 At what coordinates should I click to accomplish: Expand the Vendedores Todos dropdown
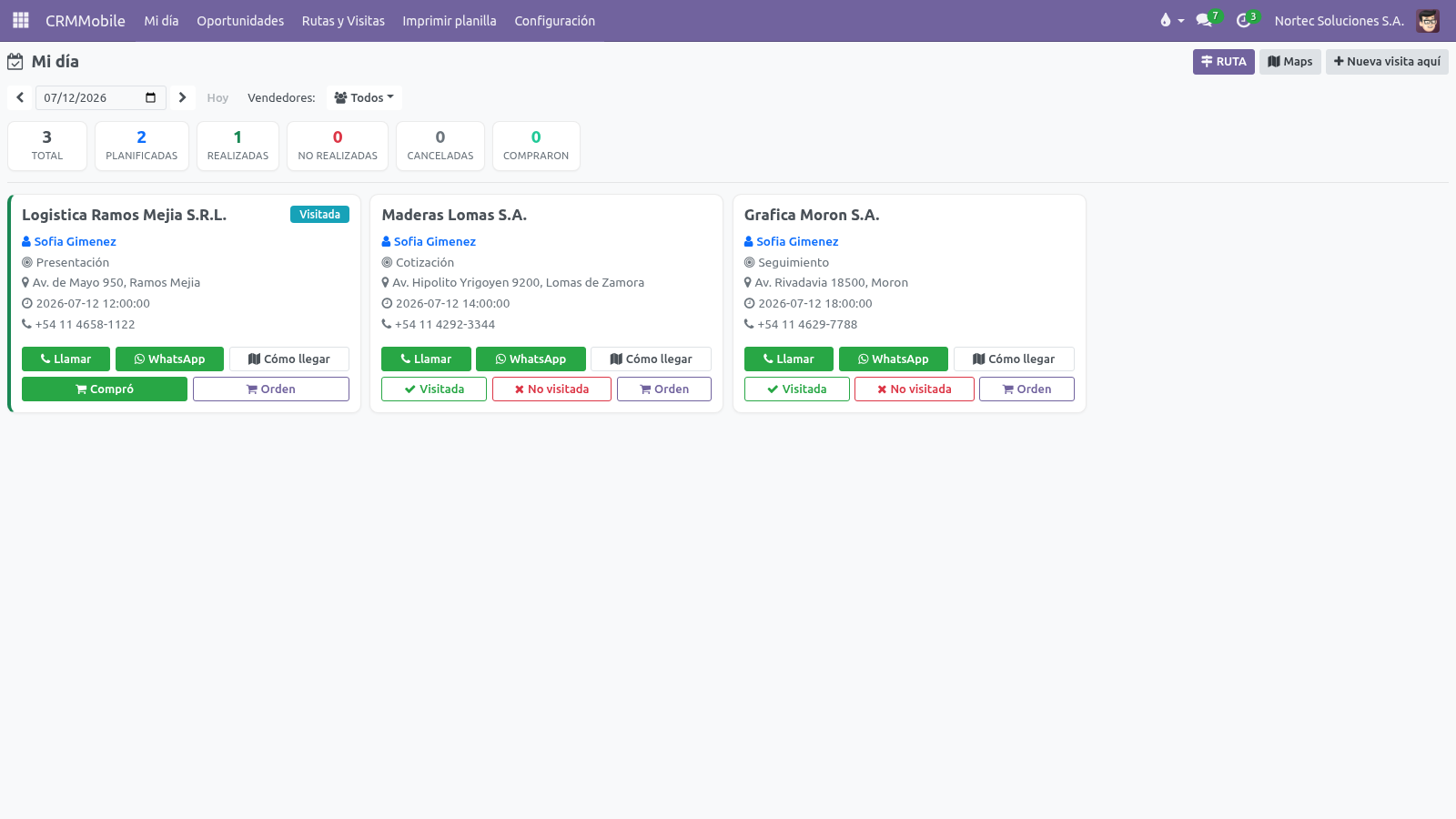(364, 97)
